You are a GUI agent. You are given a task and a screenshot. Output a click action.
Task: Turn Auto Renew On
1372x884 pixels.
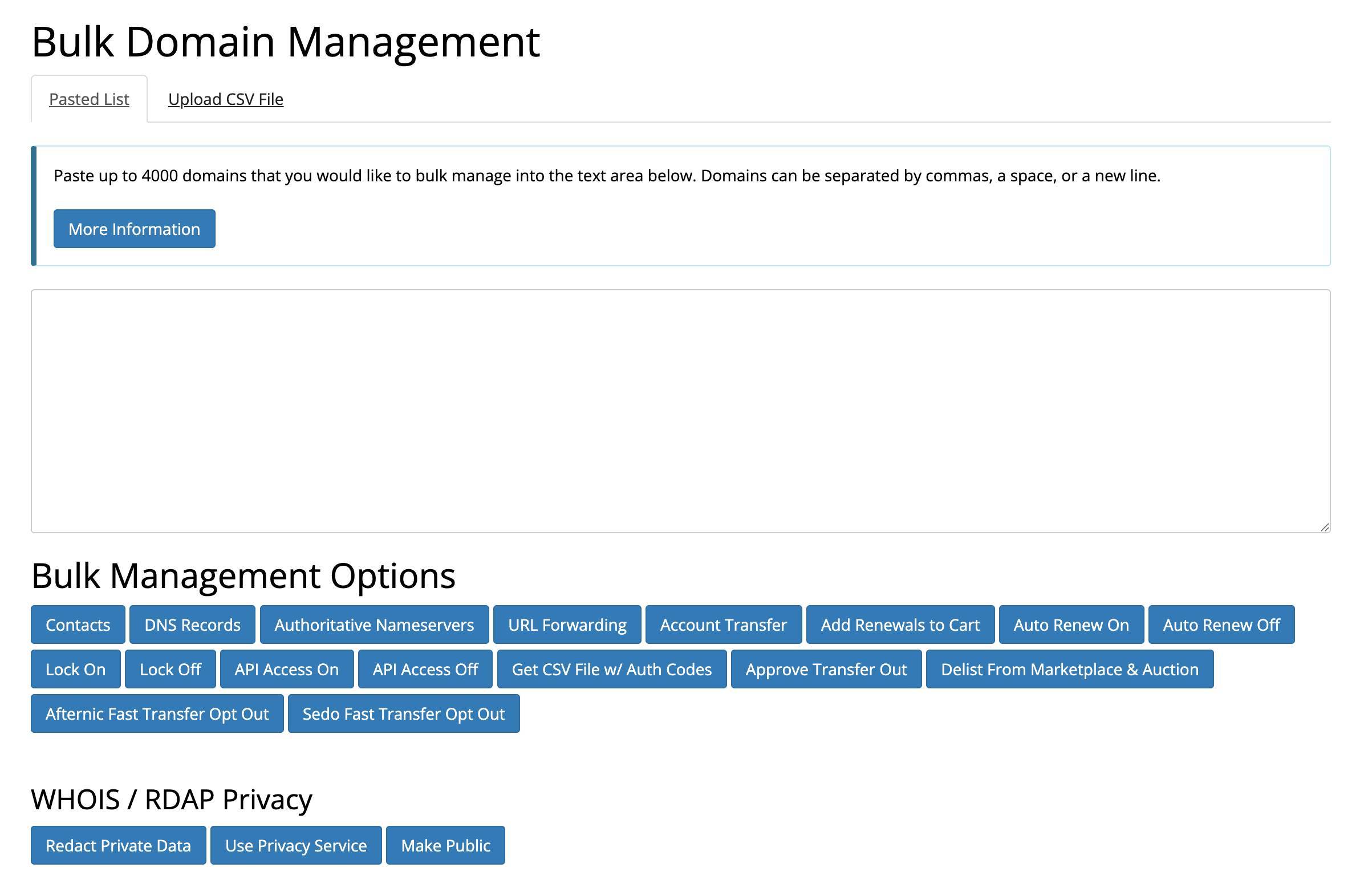1071,625
